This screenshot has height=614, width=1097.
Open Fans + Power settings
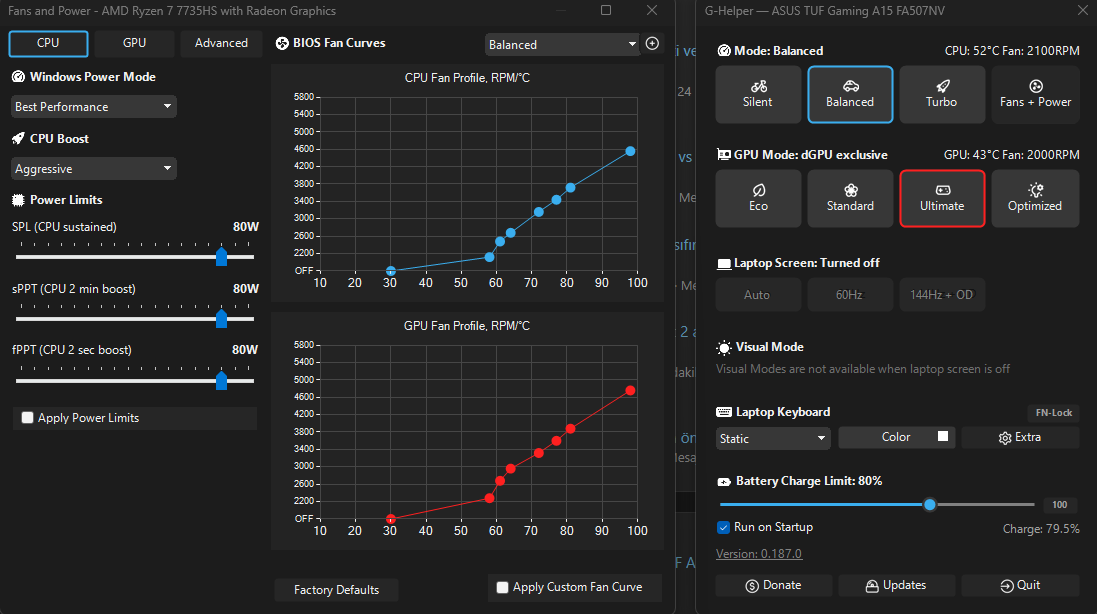click(x=1035, y=94)
